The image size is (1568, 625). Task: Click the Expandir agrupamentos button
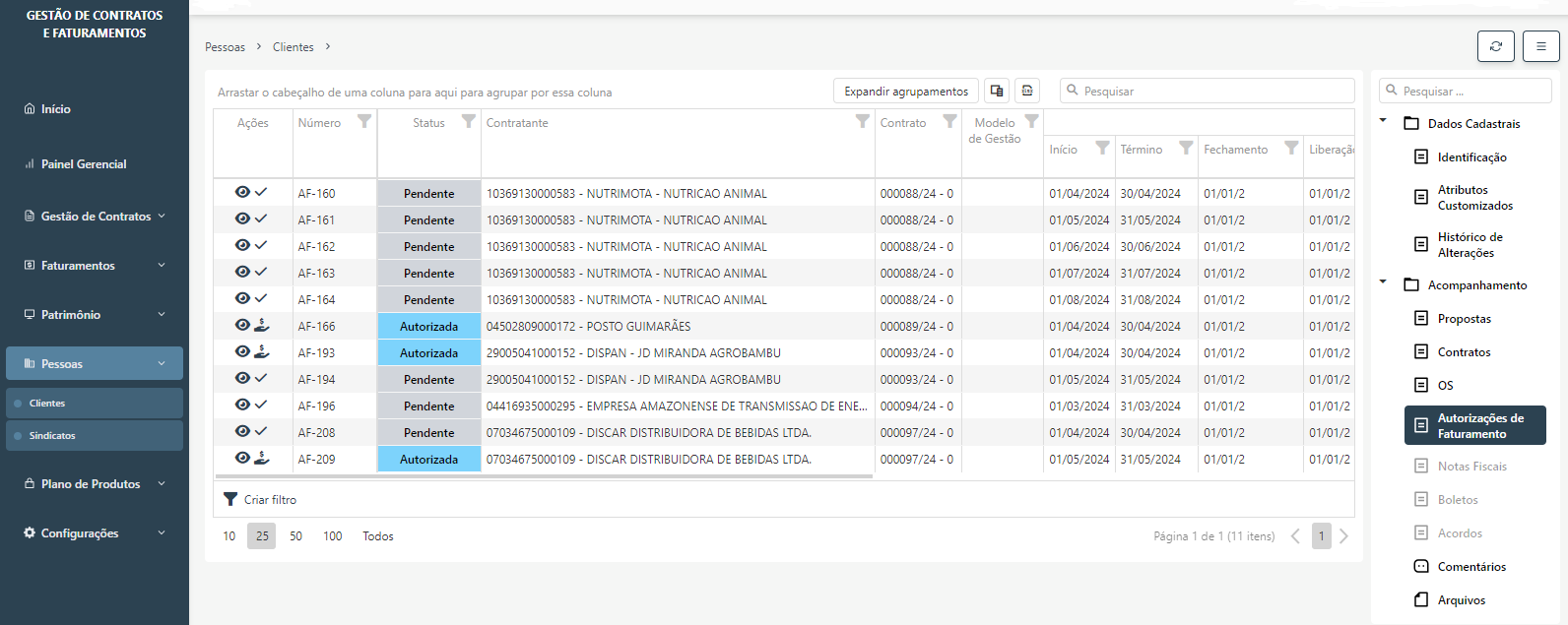click(905, 92)
